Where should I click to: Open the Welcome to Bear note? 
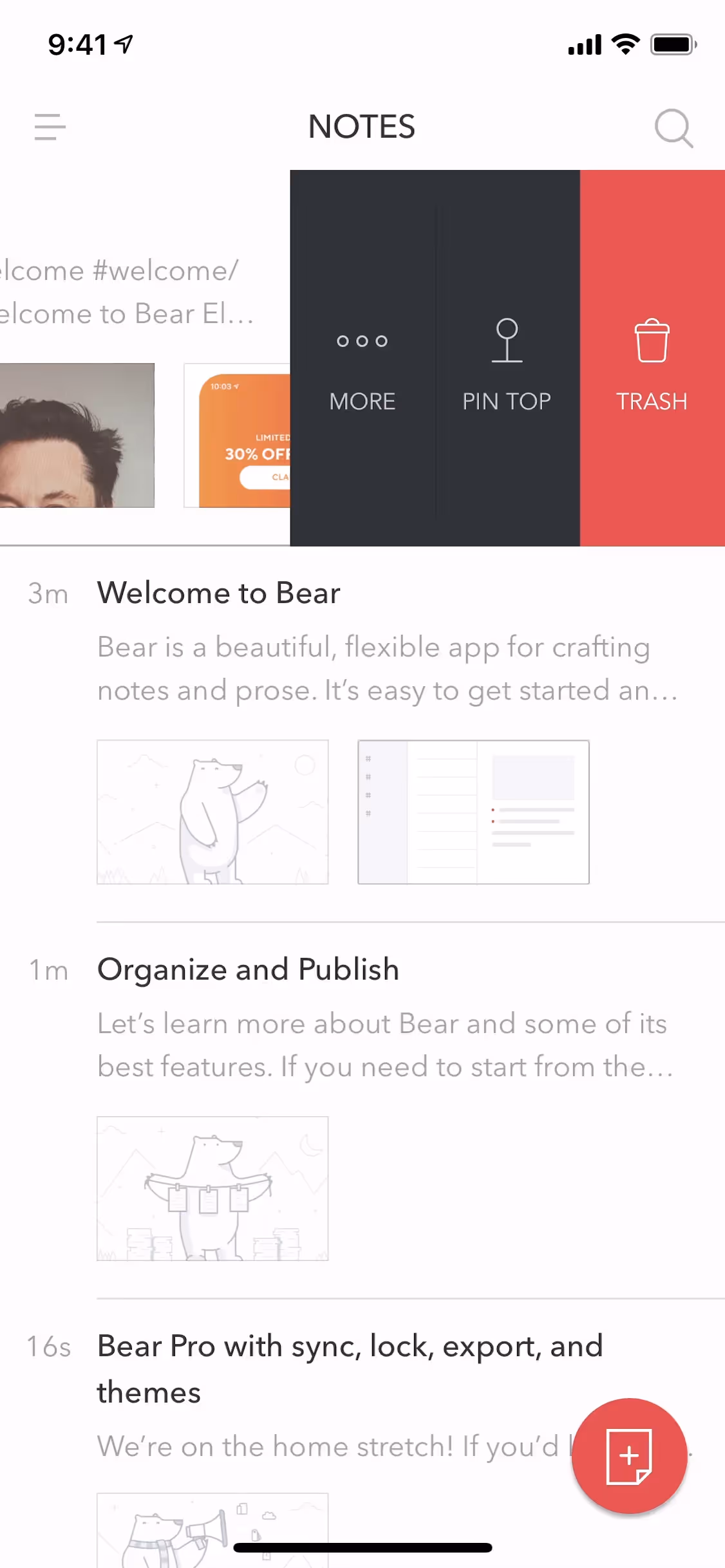coord(219,593)
